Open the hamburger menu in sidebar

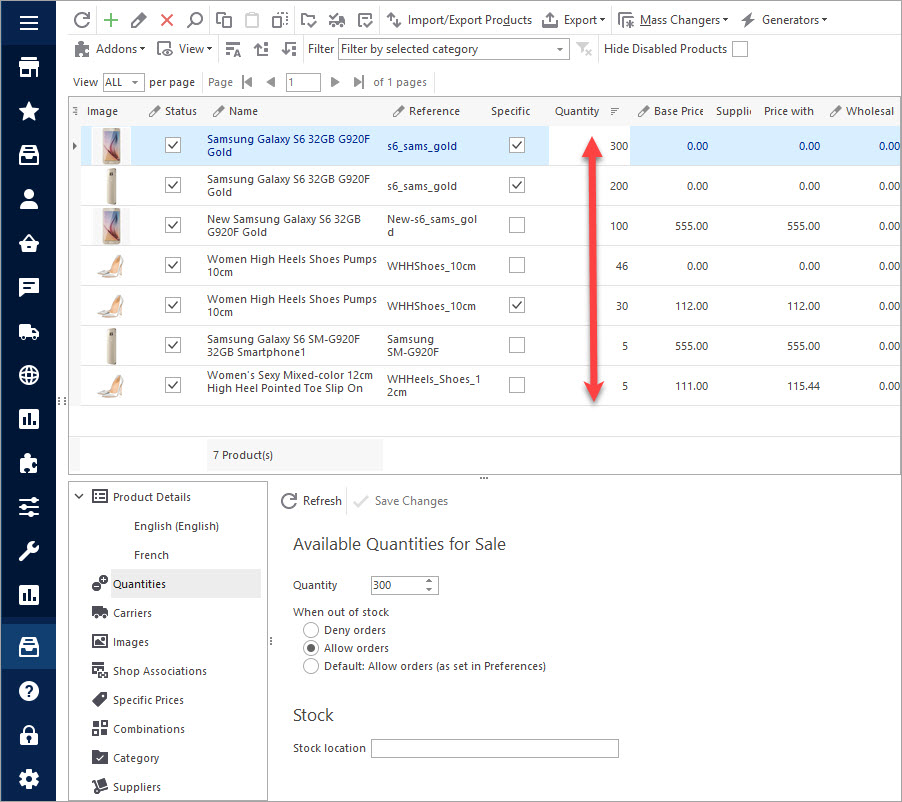pyautogui.click(x=29, y=23)
